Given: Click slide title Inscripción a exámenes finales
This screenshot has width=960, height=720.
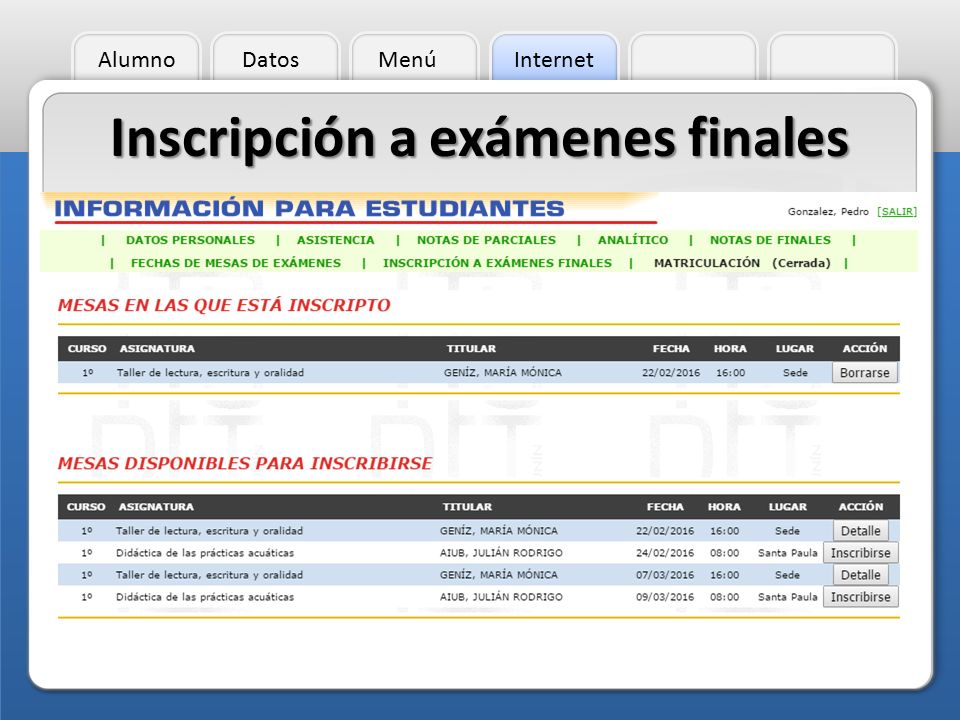Looking at the screenshot, I should click(480, 138).
